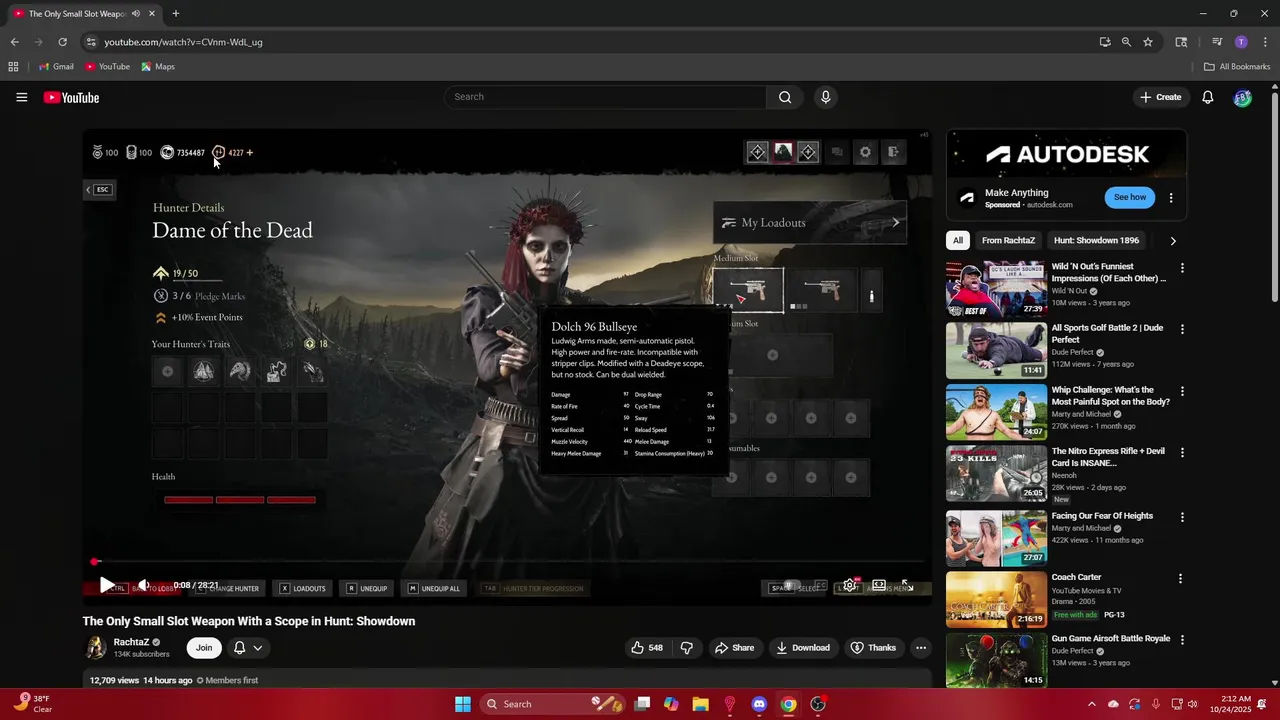Open a new browser tab
The height and width of the screenshot is (720, 1280).
[x=175, y=14]
